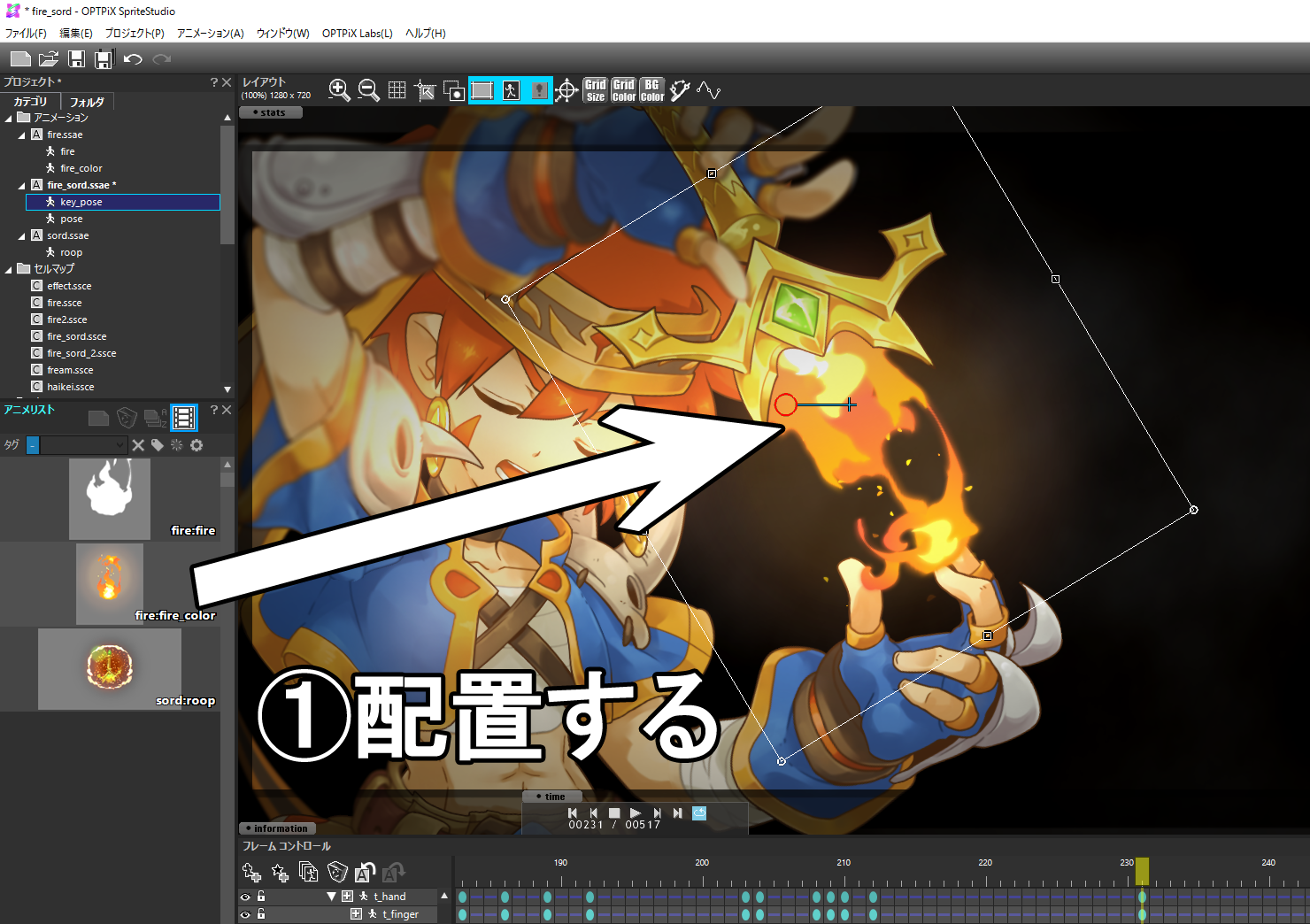Hide the t_hand part with eye icon
The height and width of the screenshot is (924, 1310).
pos(245,897)
